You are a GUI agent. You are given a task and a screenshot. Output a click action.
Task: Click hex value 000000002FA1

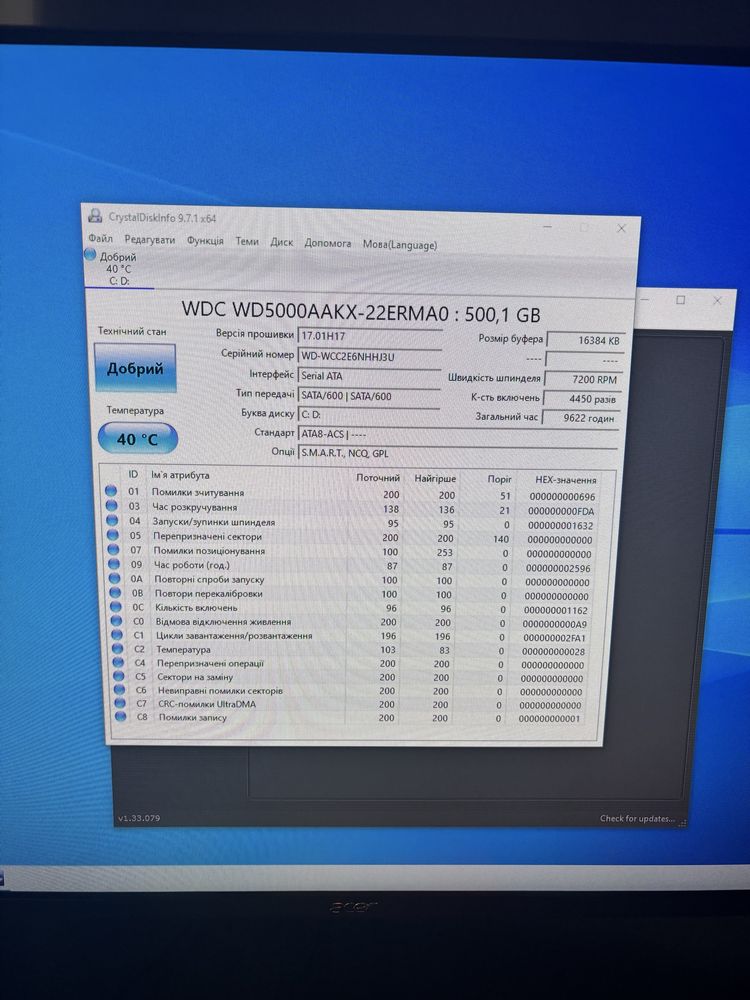coord(554,638)
